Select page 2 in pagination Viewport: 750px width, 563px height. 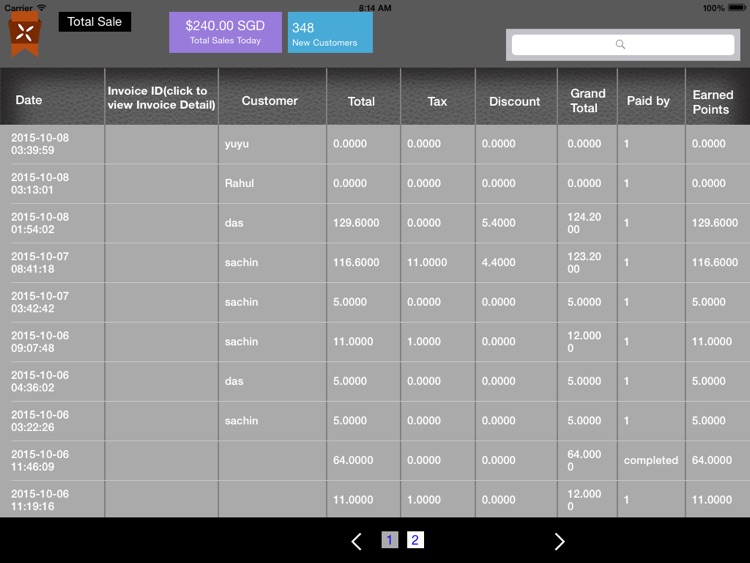[x=415, y=540]
